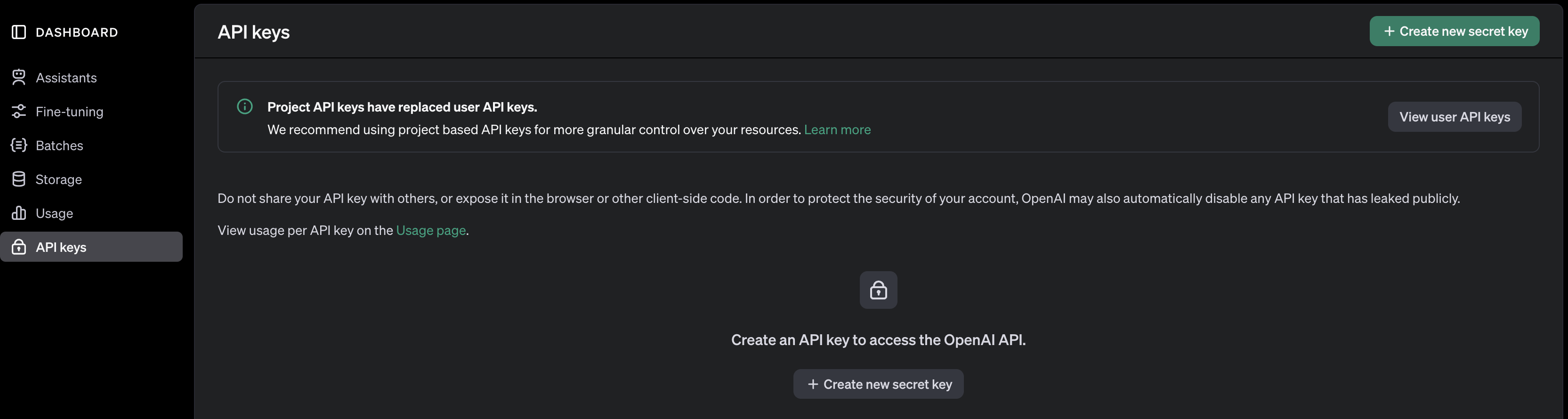Click 'Project API keys have replaced user API keys.' text
This screenshot has height=419, width=1568.
(x=402, y=107)
